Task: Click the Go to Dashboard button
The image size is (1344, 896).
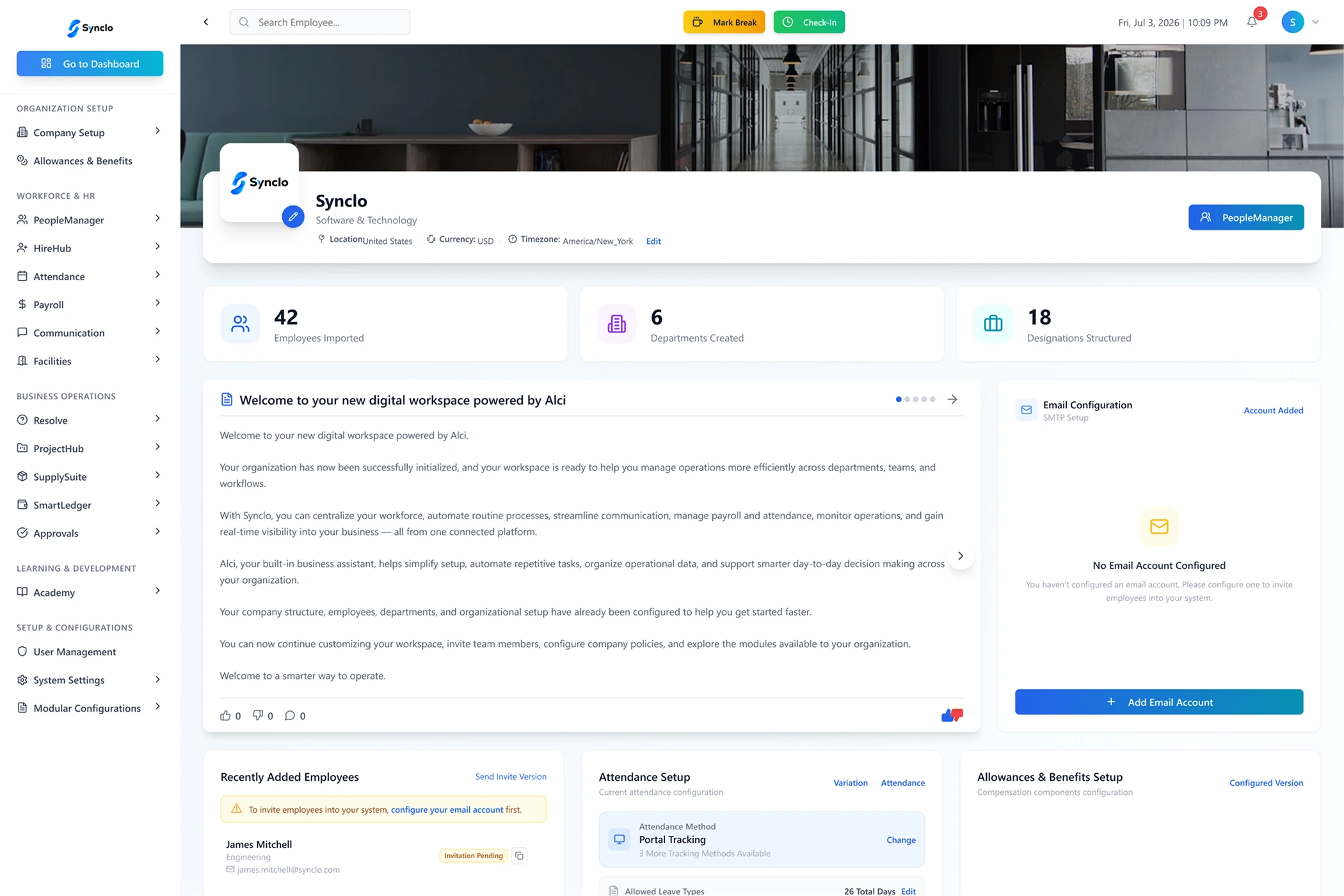Action: tap(90, 63)
